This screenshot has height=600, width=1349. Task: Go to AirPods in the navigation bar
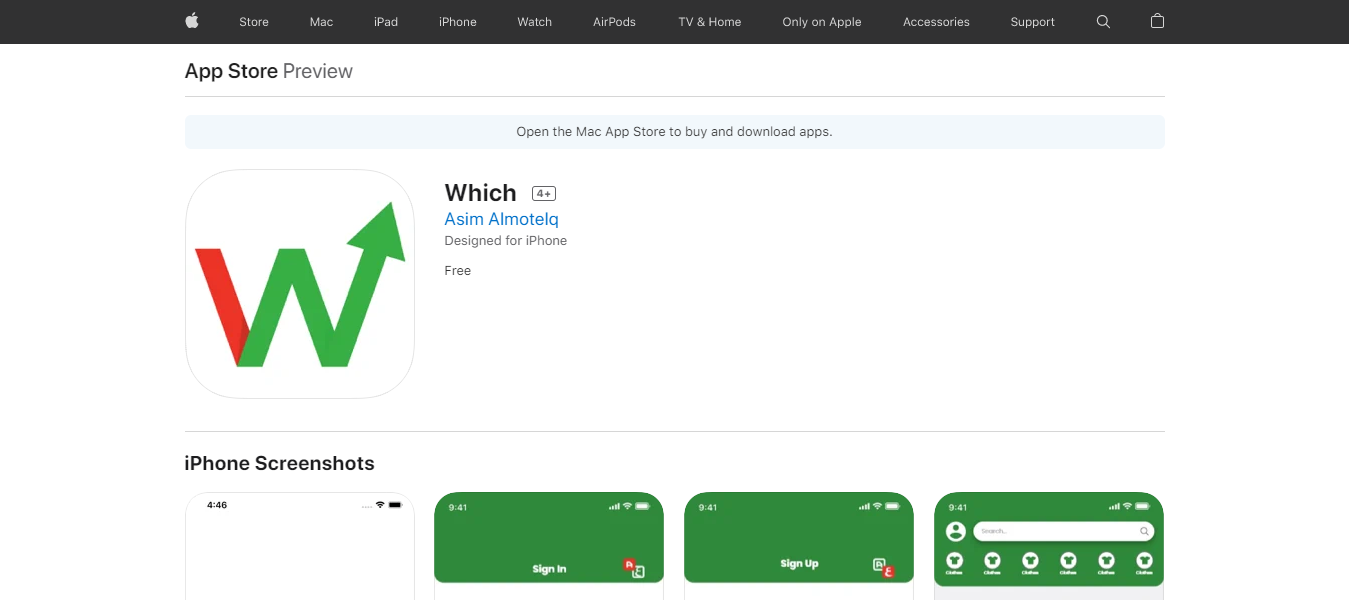(x=614, y=22)
